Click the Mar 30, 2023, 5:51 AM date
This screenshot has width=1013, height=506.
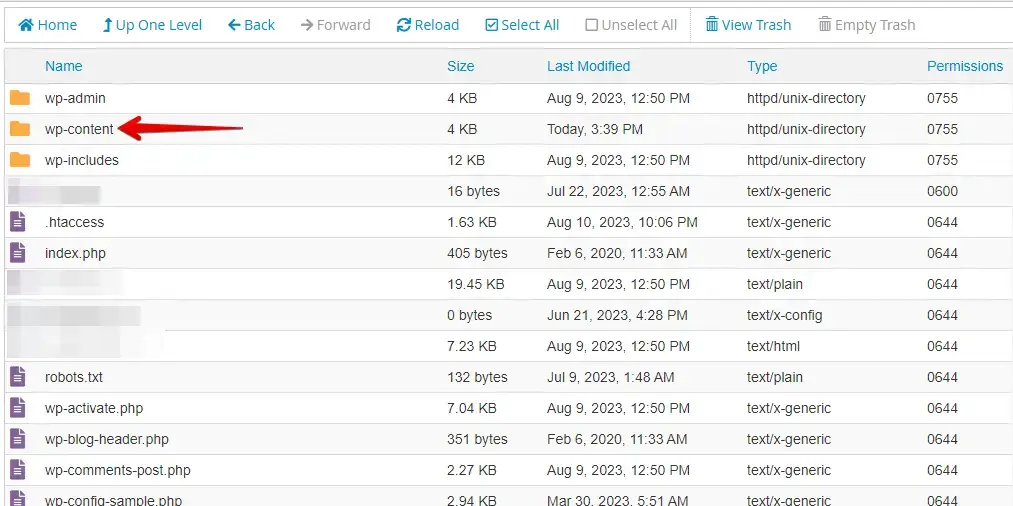point(617,500)
